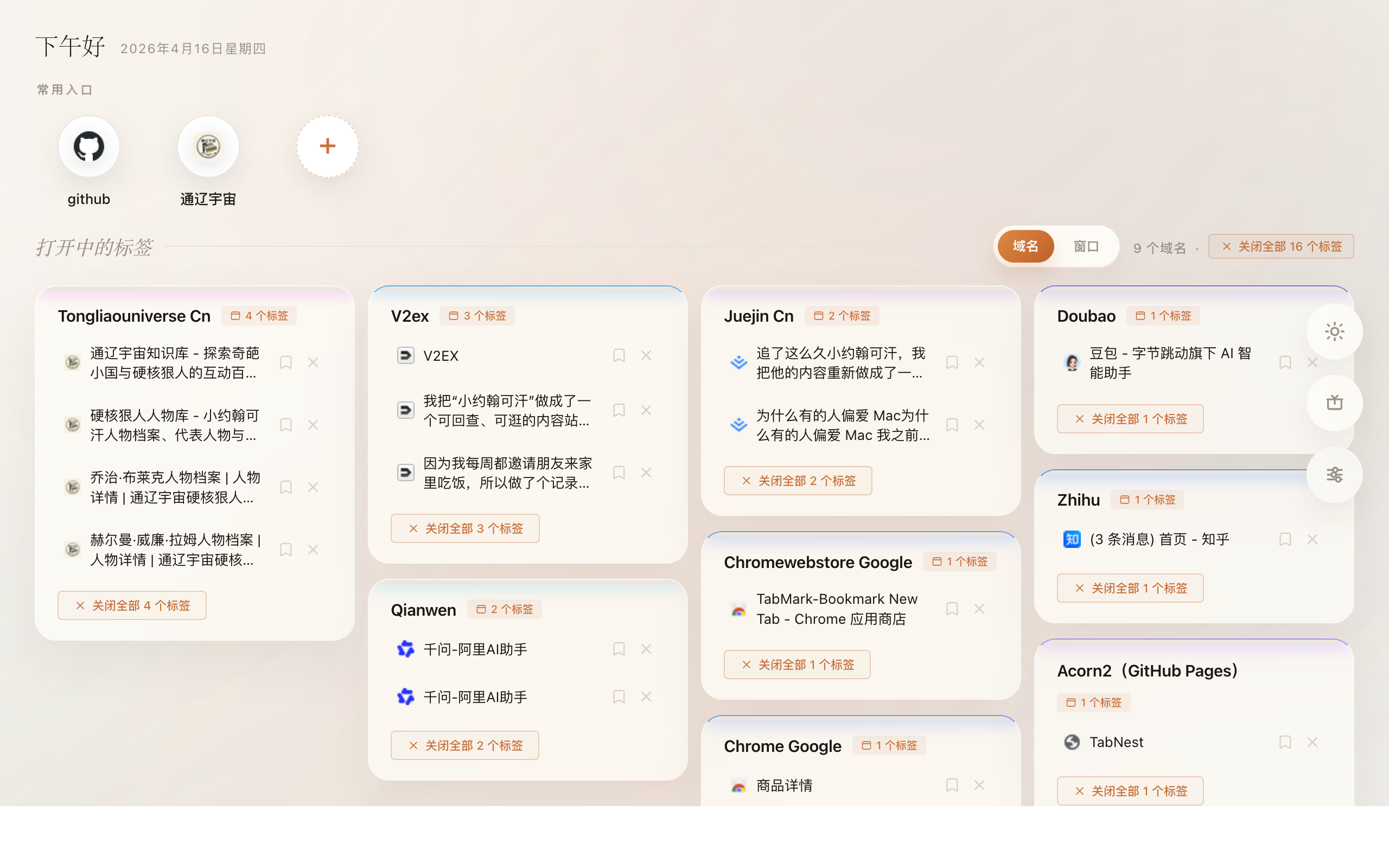Close all 3 V2ex tabs
Image resolution: width=1389 pixels, height=868 pixels.
click(465, 528)
